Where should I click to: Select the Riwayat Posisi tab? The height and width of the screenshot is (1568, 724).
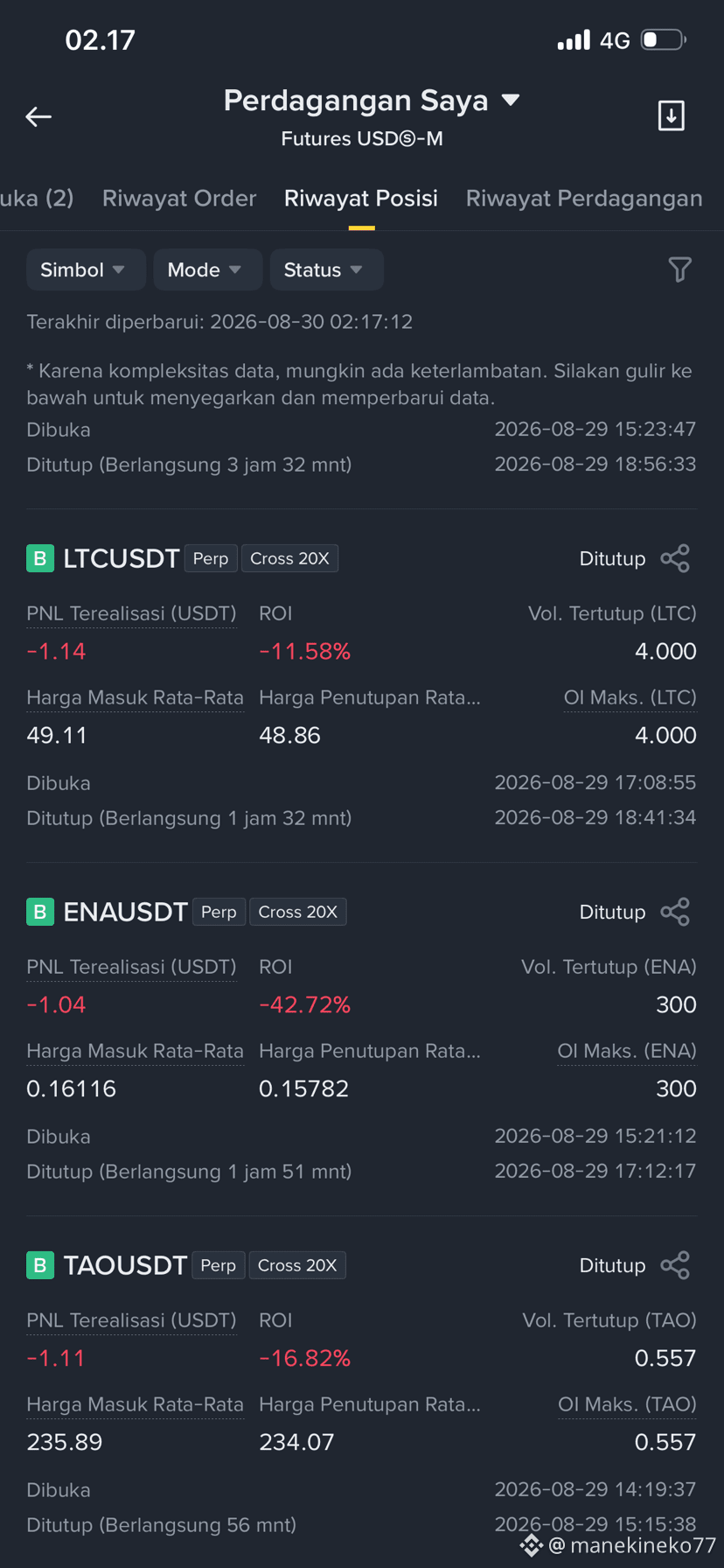pyautogui.click(x=361, y=199)
